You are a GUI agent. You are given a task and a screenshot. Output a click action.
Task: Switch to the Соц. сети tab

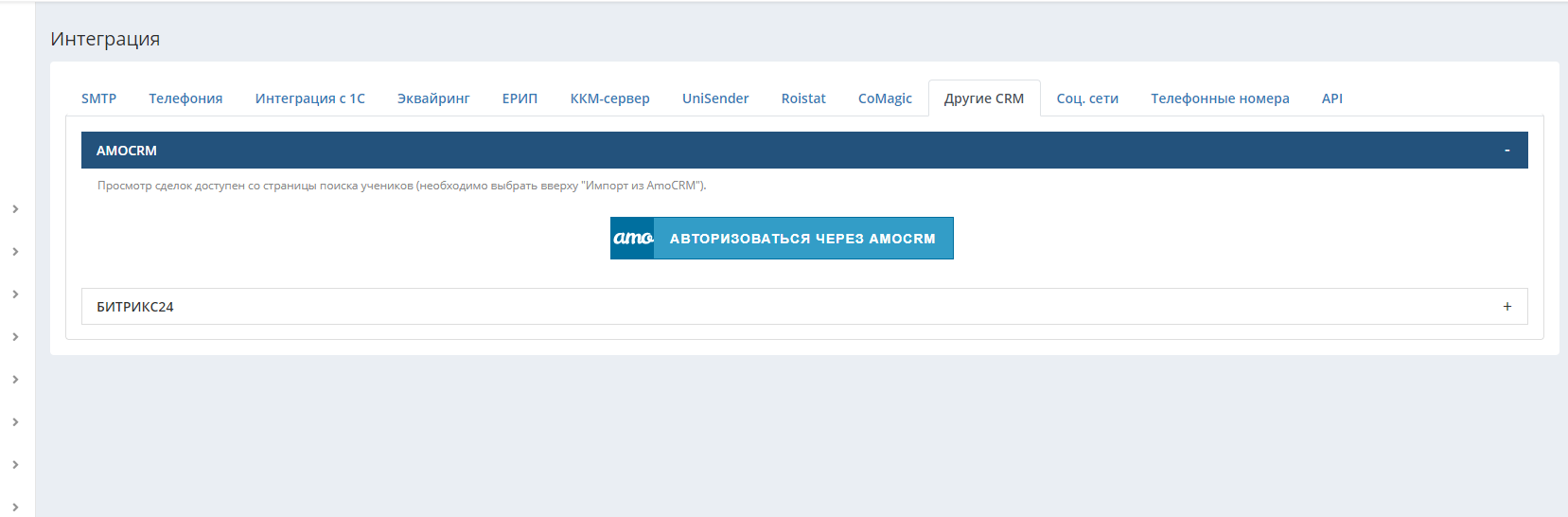(x=1087, y=98)
